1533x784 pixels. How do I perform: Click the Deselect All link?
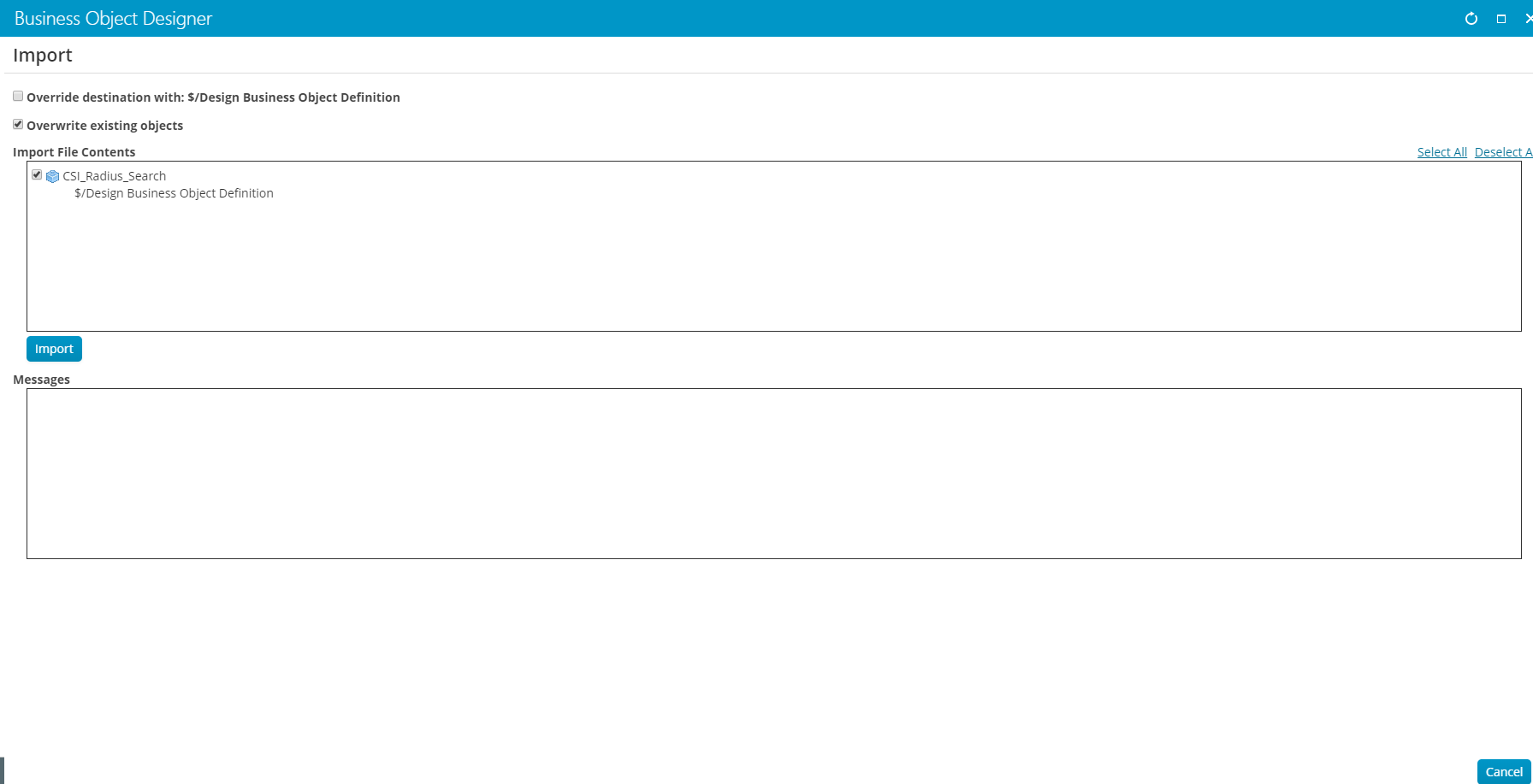(x=1502, y=152)
